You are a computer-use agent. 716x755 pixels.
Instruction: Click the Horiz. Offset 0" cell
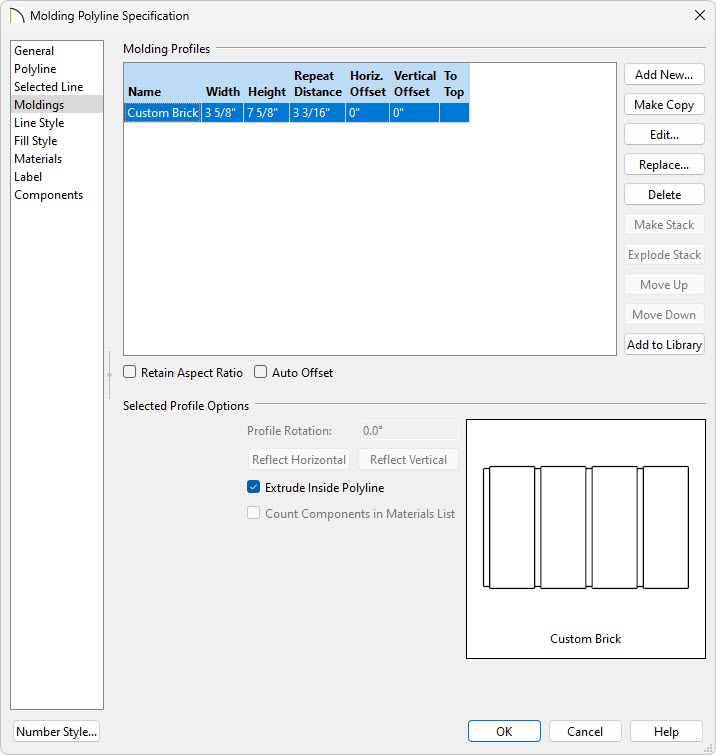coord(367,113)
